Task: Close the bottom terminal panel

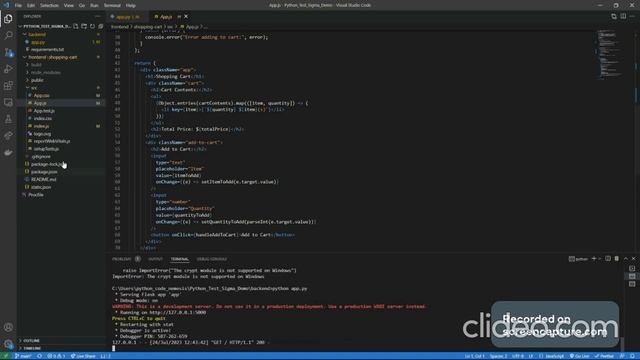Action: click(x=633, y=259)
